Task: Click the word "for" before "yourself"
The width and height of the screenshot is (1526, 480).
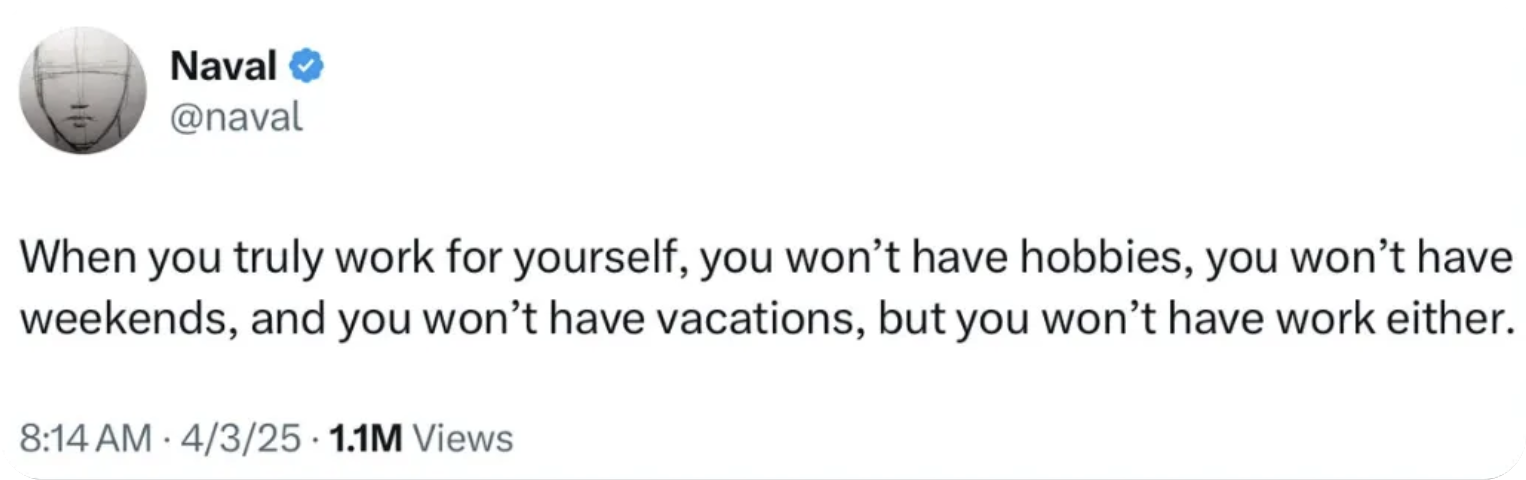Action: 469,259
